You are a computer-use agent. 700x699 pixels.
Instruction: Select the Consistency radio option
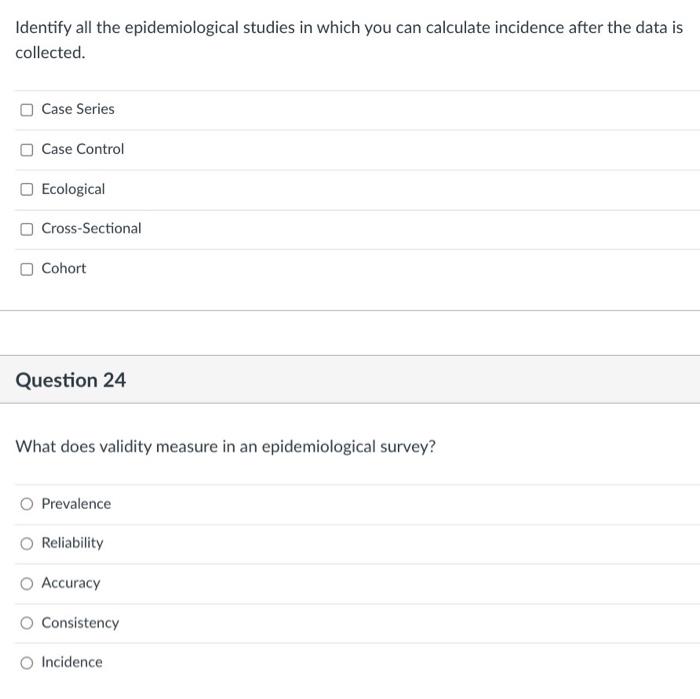(27, 623)
